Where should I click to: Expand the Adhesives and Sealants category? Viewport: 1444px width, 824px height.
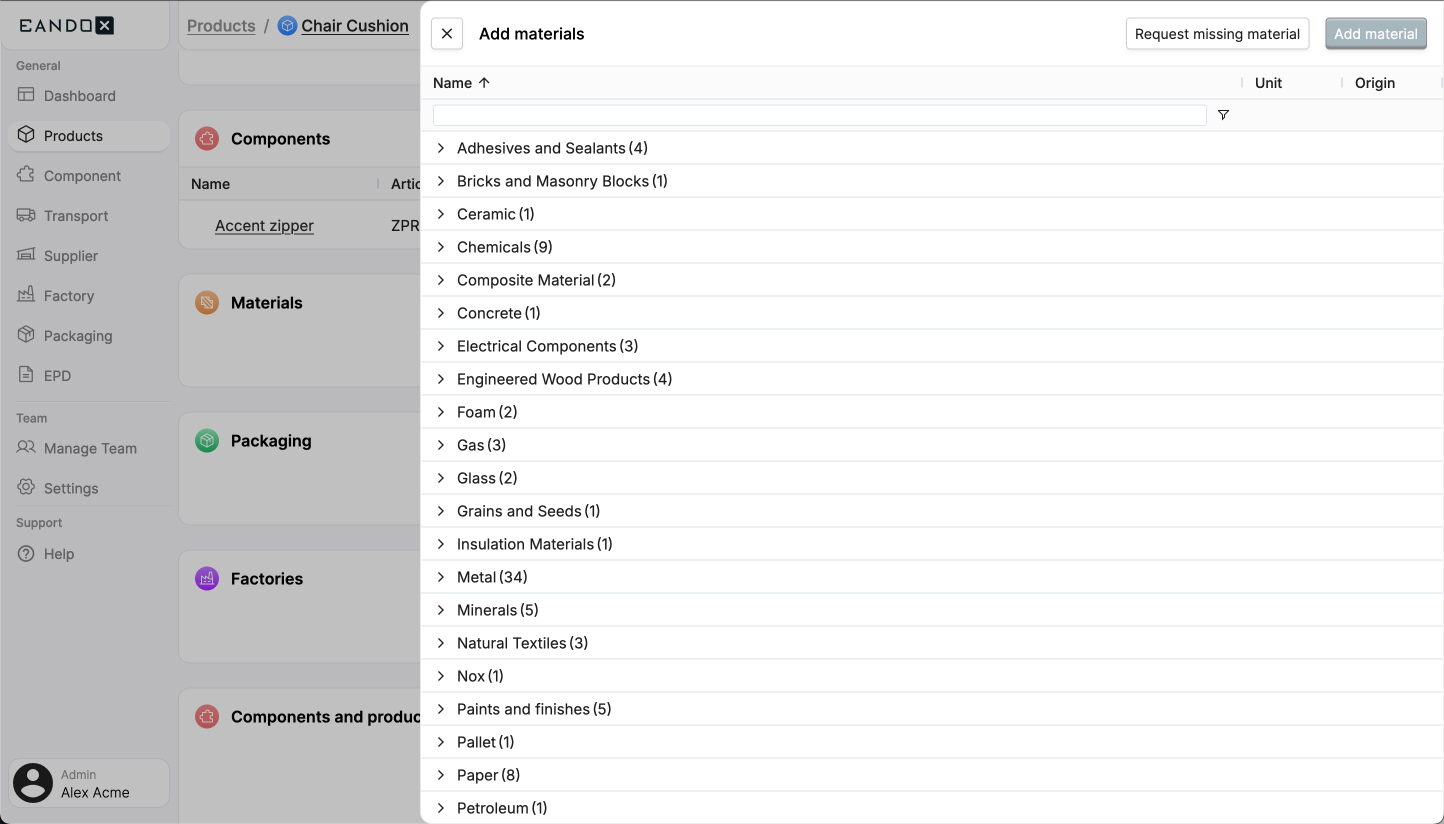441,148
